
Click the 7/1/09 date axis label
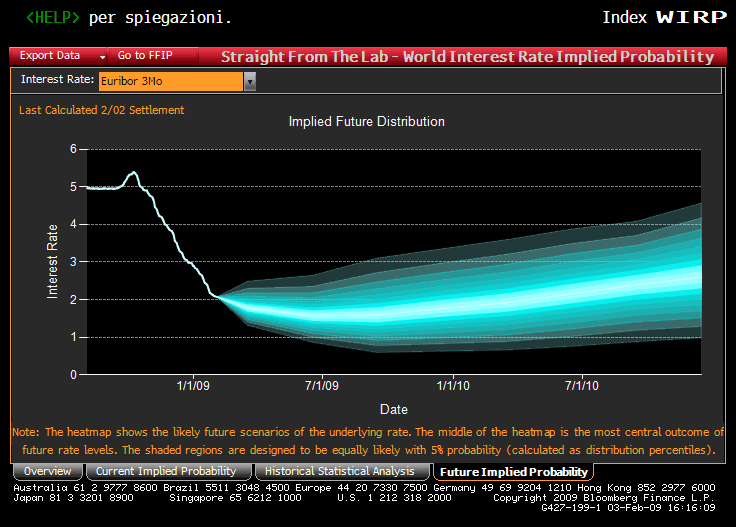[322, 386]
